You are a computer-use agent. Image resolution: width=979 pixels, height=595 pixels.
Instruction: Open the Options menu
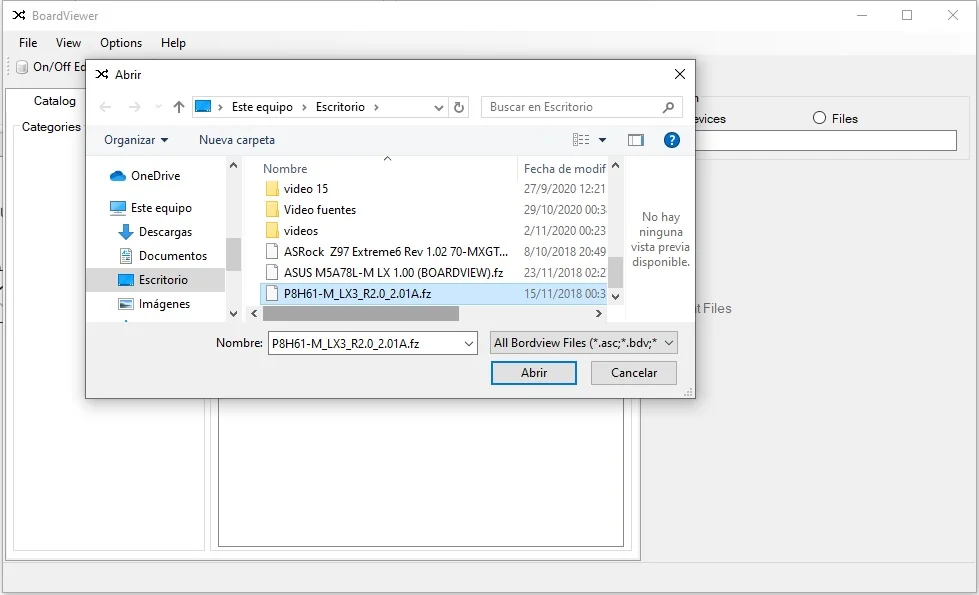(x=121, y=43)
